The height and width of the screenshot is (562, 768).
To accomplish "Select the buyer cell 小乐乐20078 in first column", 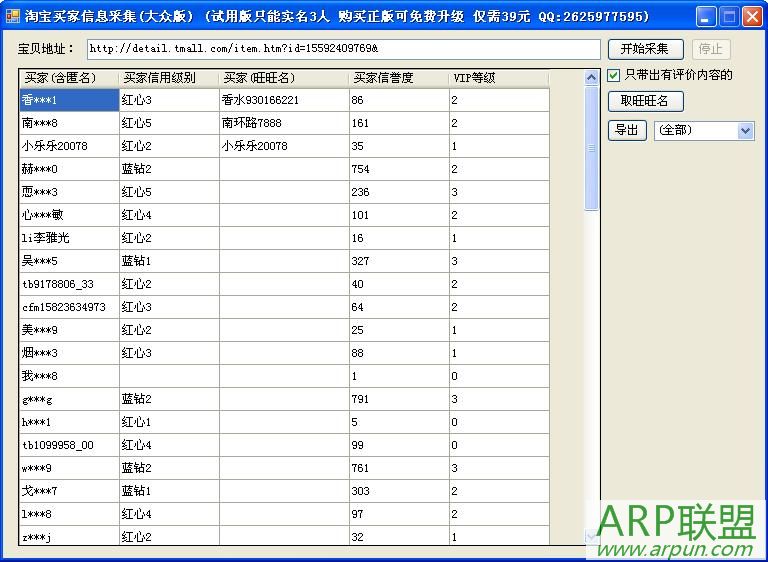I will (69, 146).
